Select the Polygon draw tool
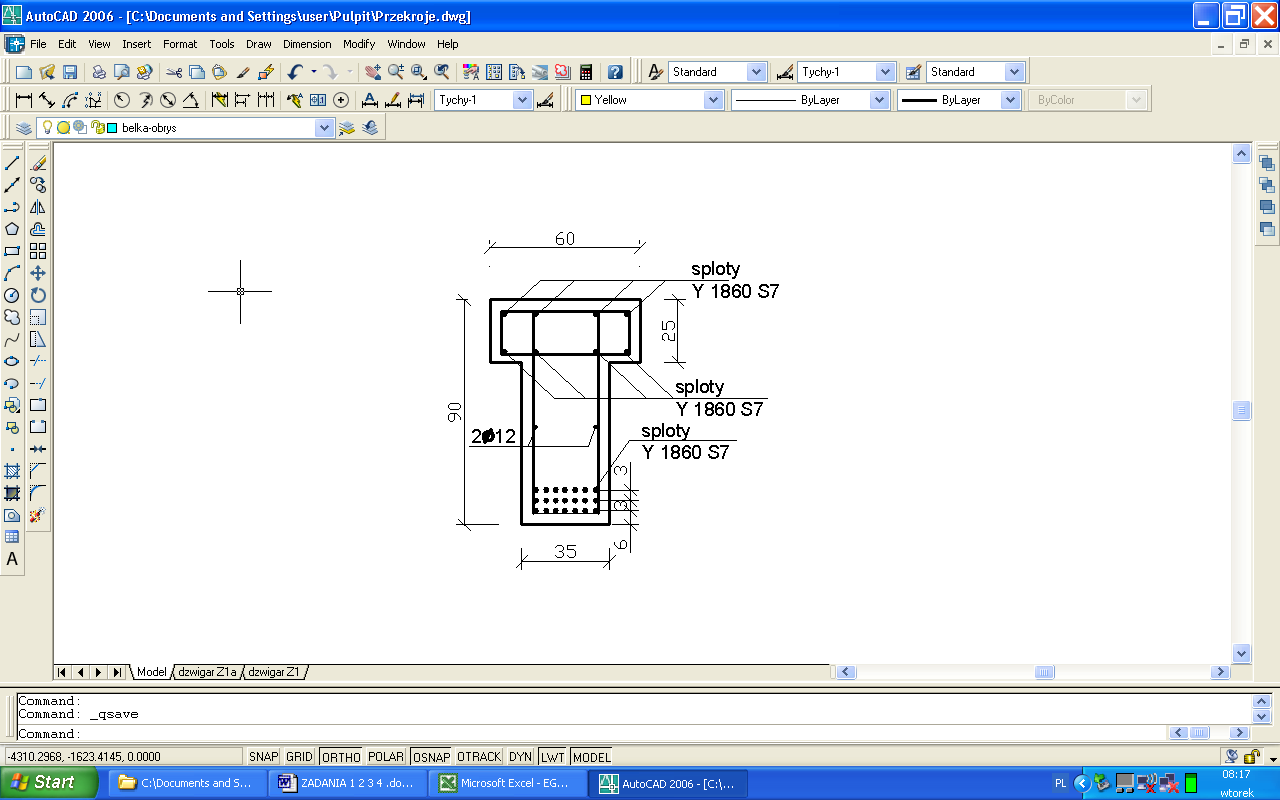The image size is (1280, 800). [x=12, y=229]
